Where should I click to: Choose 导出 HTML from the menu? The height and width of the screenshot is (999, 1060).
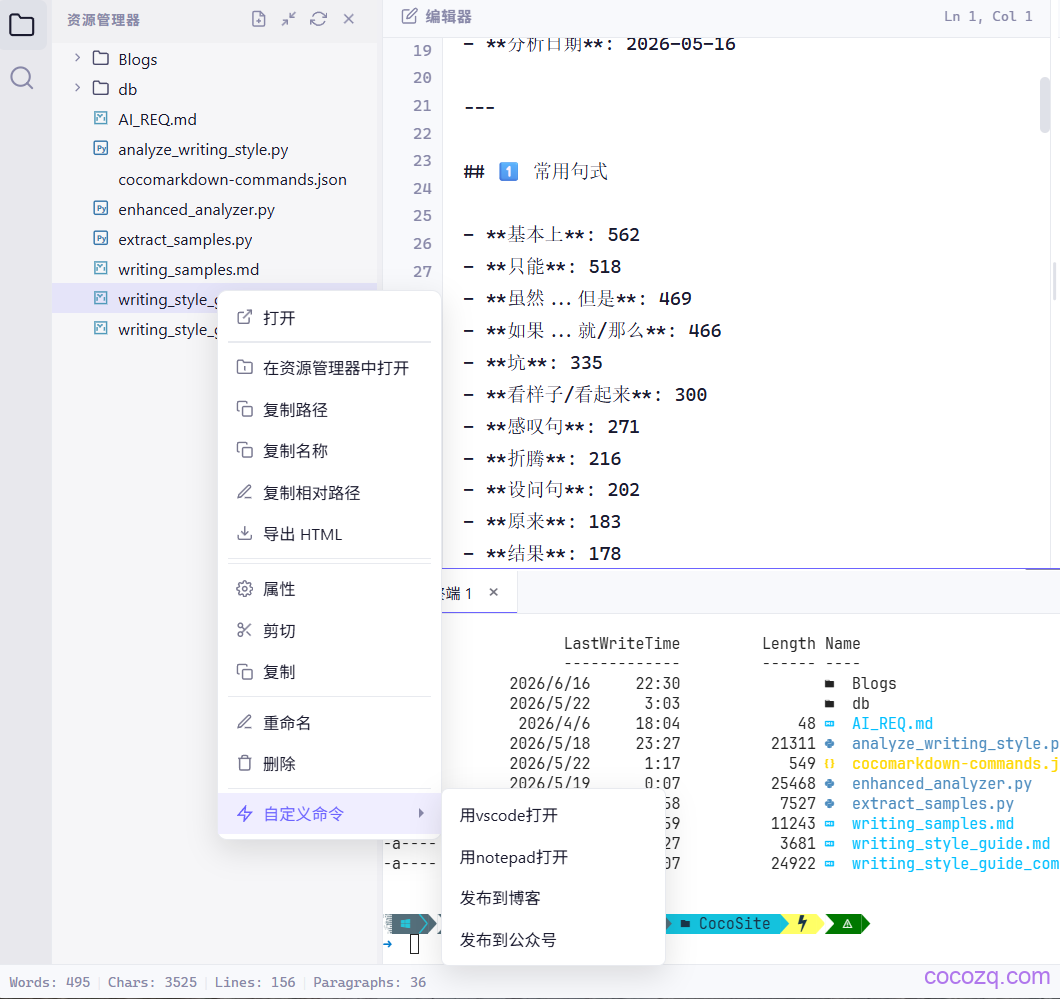pyautogui.click(x=329, y=534)
